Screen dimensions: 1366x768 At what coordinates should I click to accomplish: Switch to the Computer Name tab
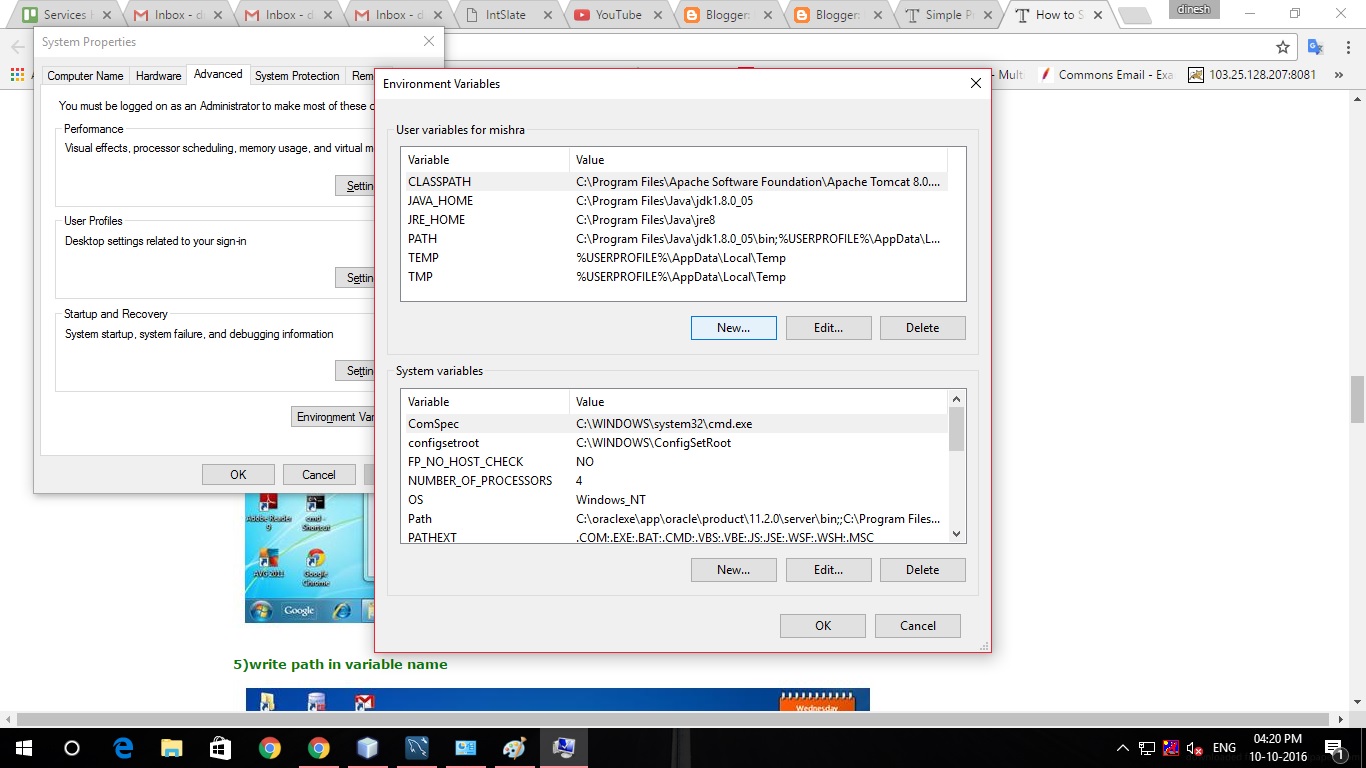(x=85, y=75)
